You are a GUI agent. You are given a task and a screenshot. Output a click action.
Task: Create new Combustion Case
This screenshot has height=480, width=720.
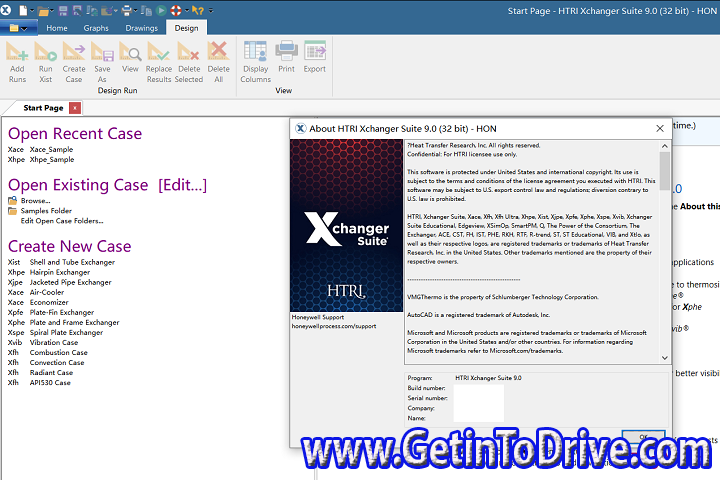58,353
